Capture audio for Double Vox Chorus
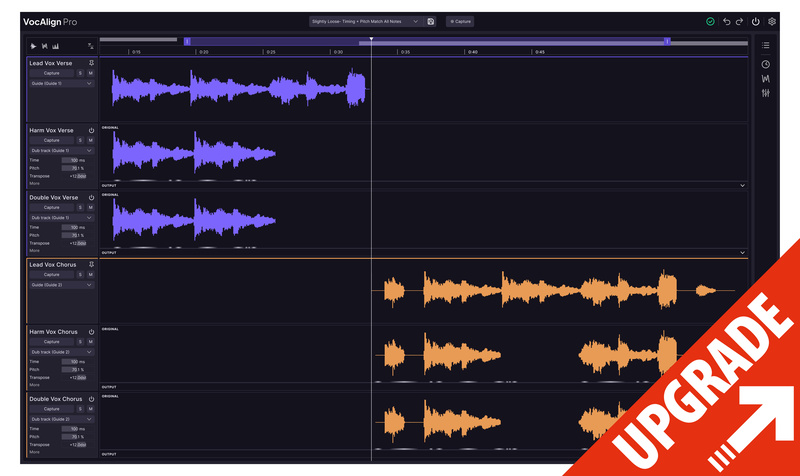 click(52, 409)
